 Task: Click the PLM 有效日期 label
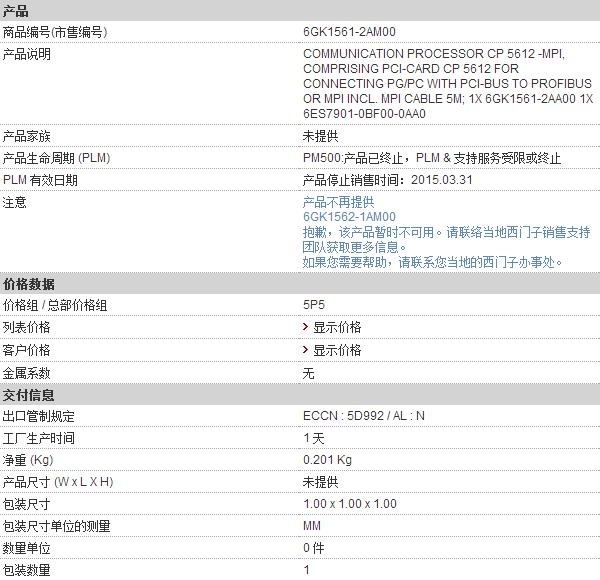click(40, 180)
